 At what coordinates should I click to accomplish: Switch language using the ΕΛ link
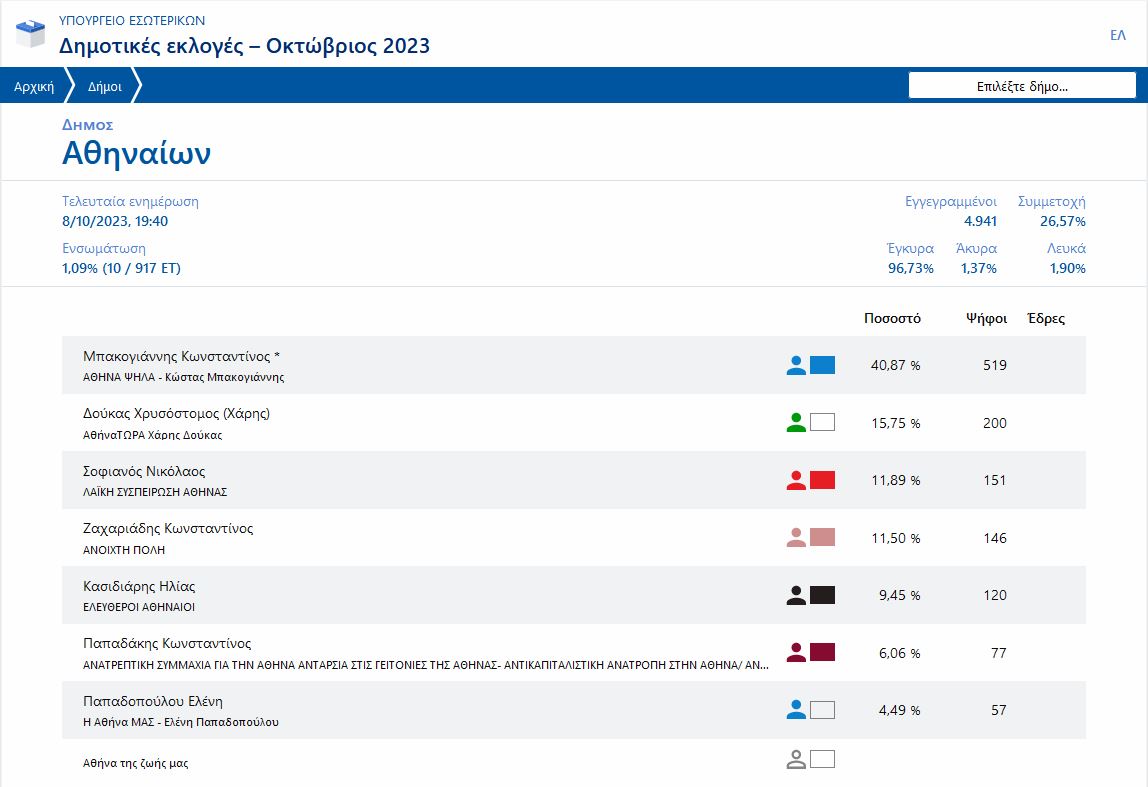pos(1118,35)
